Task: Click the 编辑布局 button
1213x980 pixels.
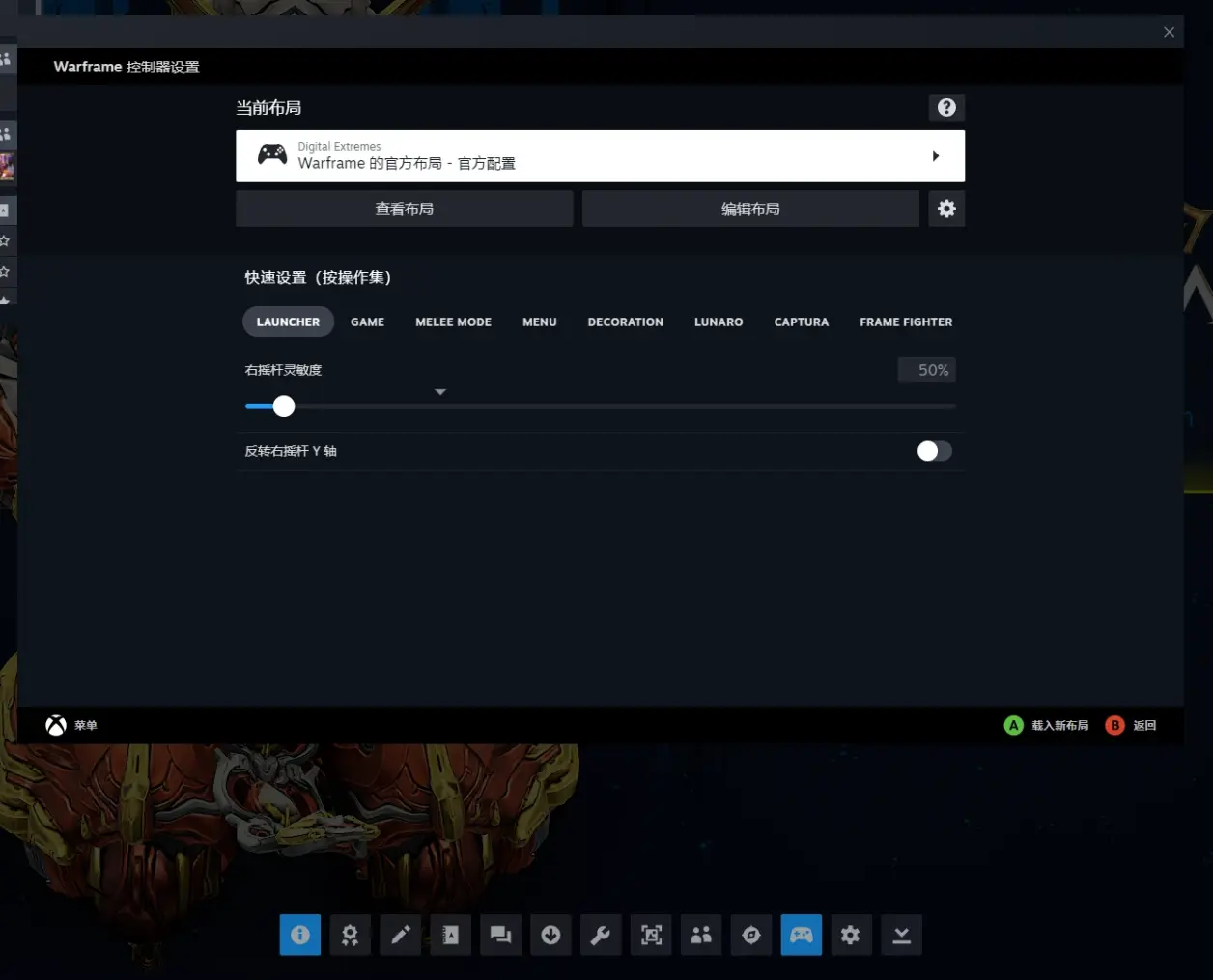Action: [x=750, y=209]
